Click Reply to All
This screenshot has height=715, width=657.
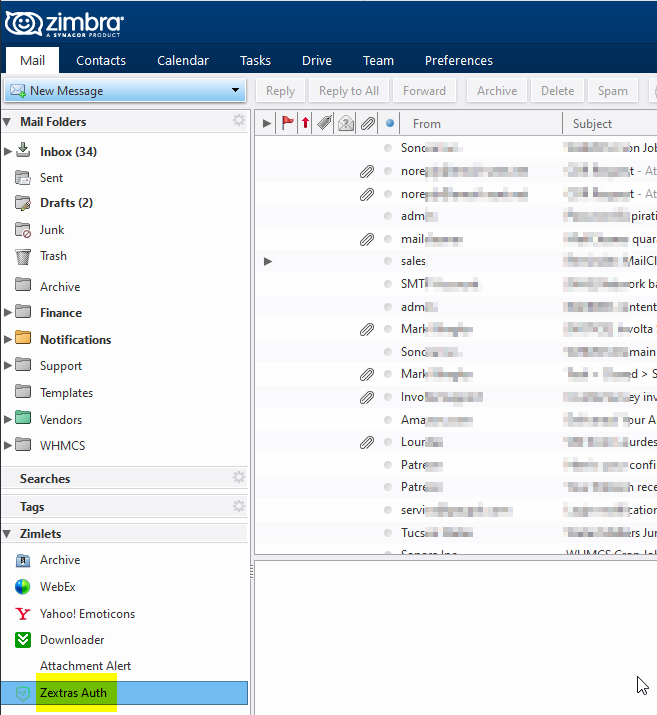tap(349, 91)
